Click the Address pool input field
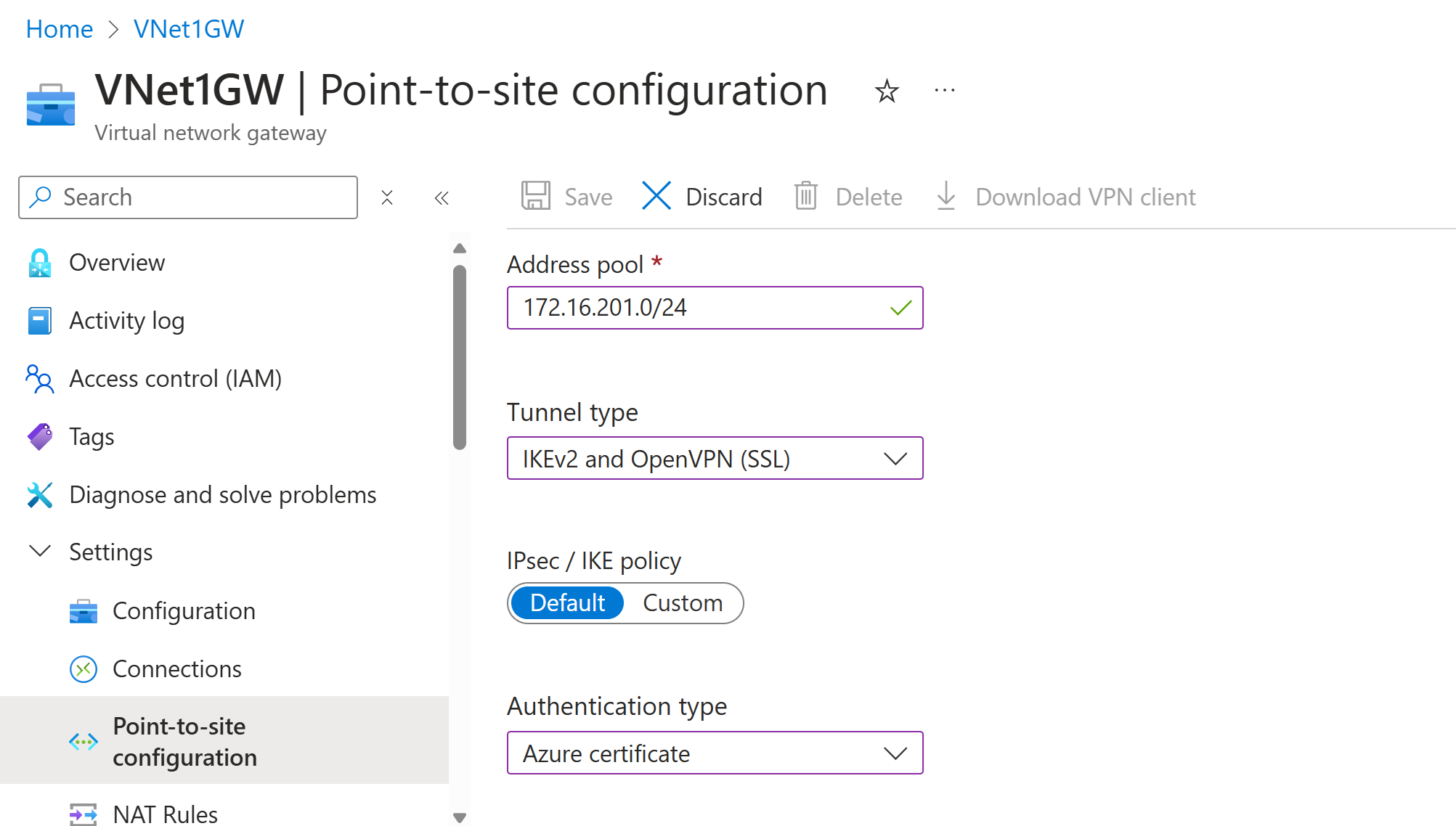The image size is (1456, 826). [x=697, y=308]
